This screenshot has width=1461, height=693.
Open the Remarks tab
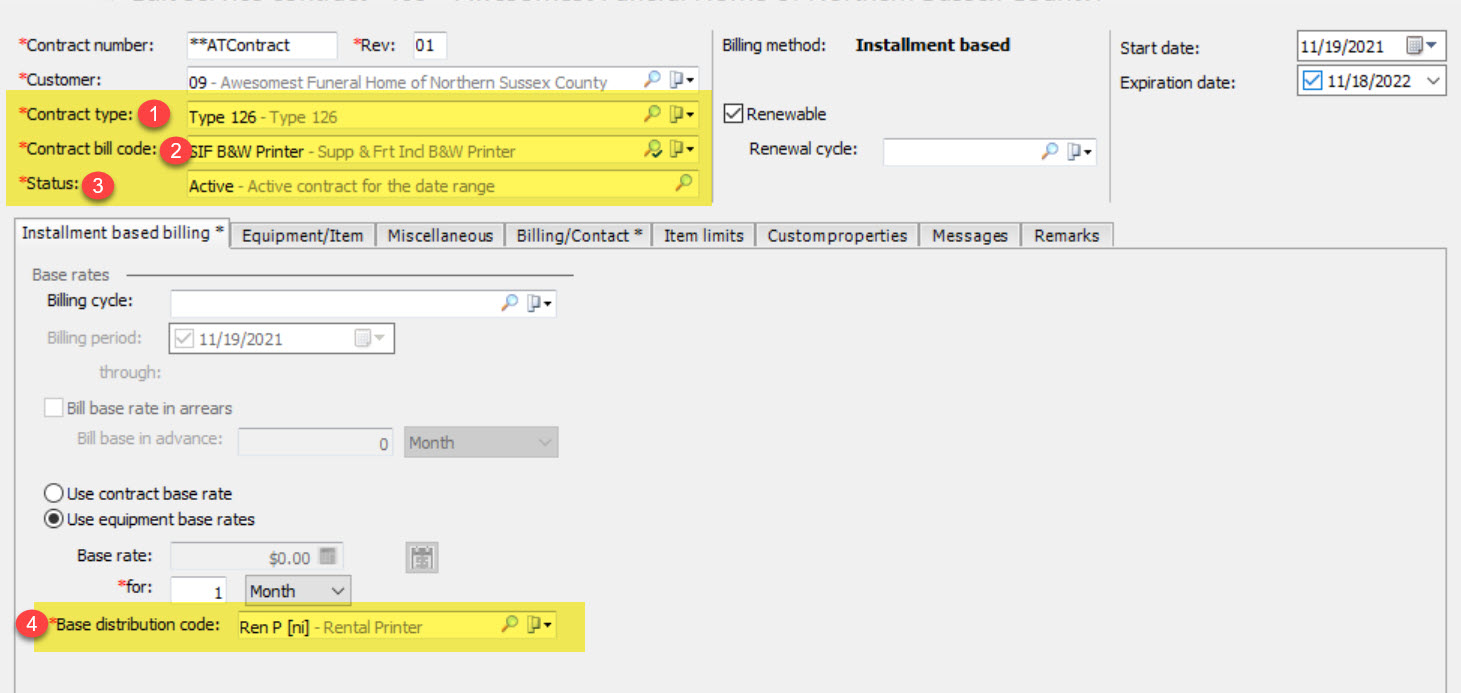pyautogui.click(x=1065, y=235)
